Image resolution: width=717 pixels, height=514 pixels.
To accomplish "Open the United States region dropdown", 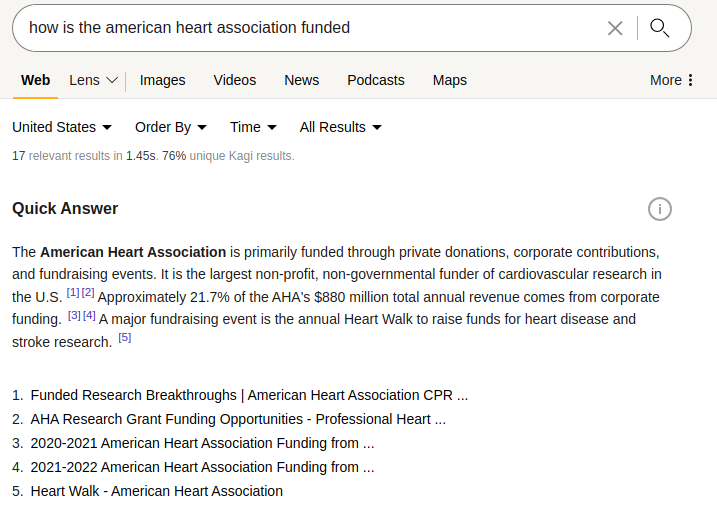I will point(62,127).
